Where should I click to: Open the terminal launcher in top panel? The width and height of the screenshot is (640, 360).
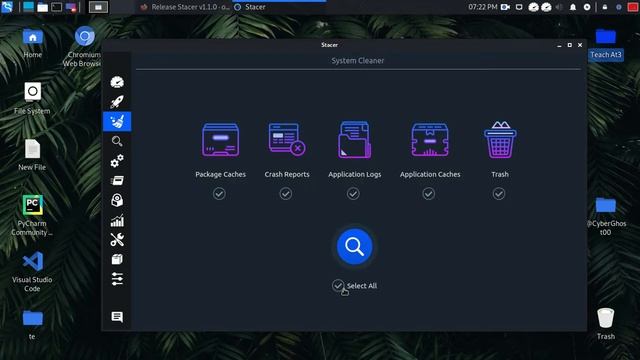[56, 7]
